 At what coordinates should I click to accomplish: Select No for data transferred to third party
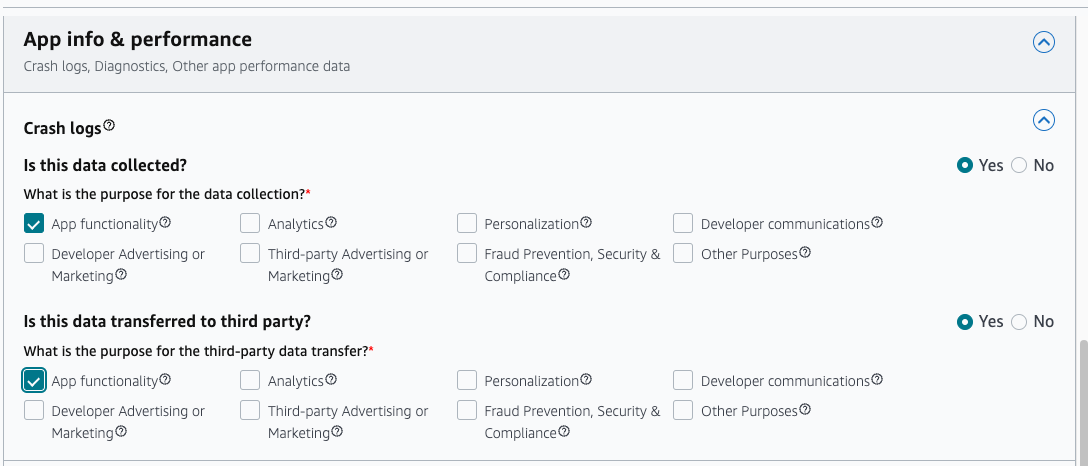(x=1019, y=322)
